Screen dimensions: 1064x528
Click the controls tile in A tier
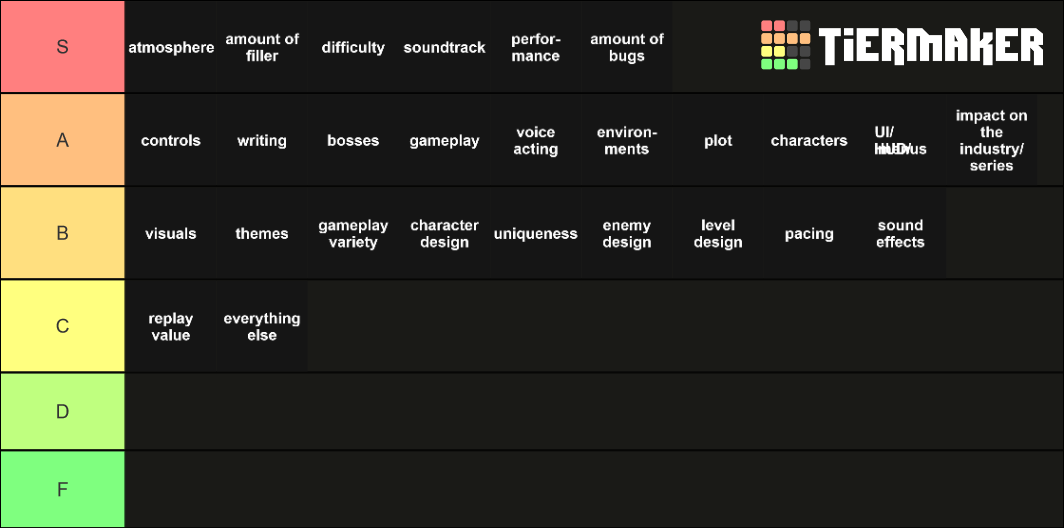coord(171,140)
